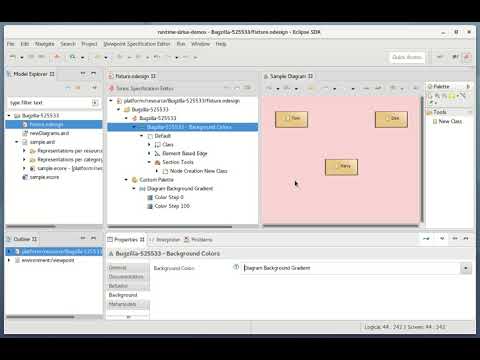The height and width of the screenshot is (360, 480).
Task: Clear the Model Explorer filter text button
Action: click(x=95, y=103)
